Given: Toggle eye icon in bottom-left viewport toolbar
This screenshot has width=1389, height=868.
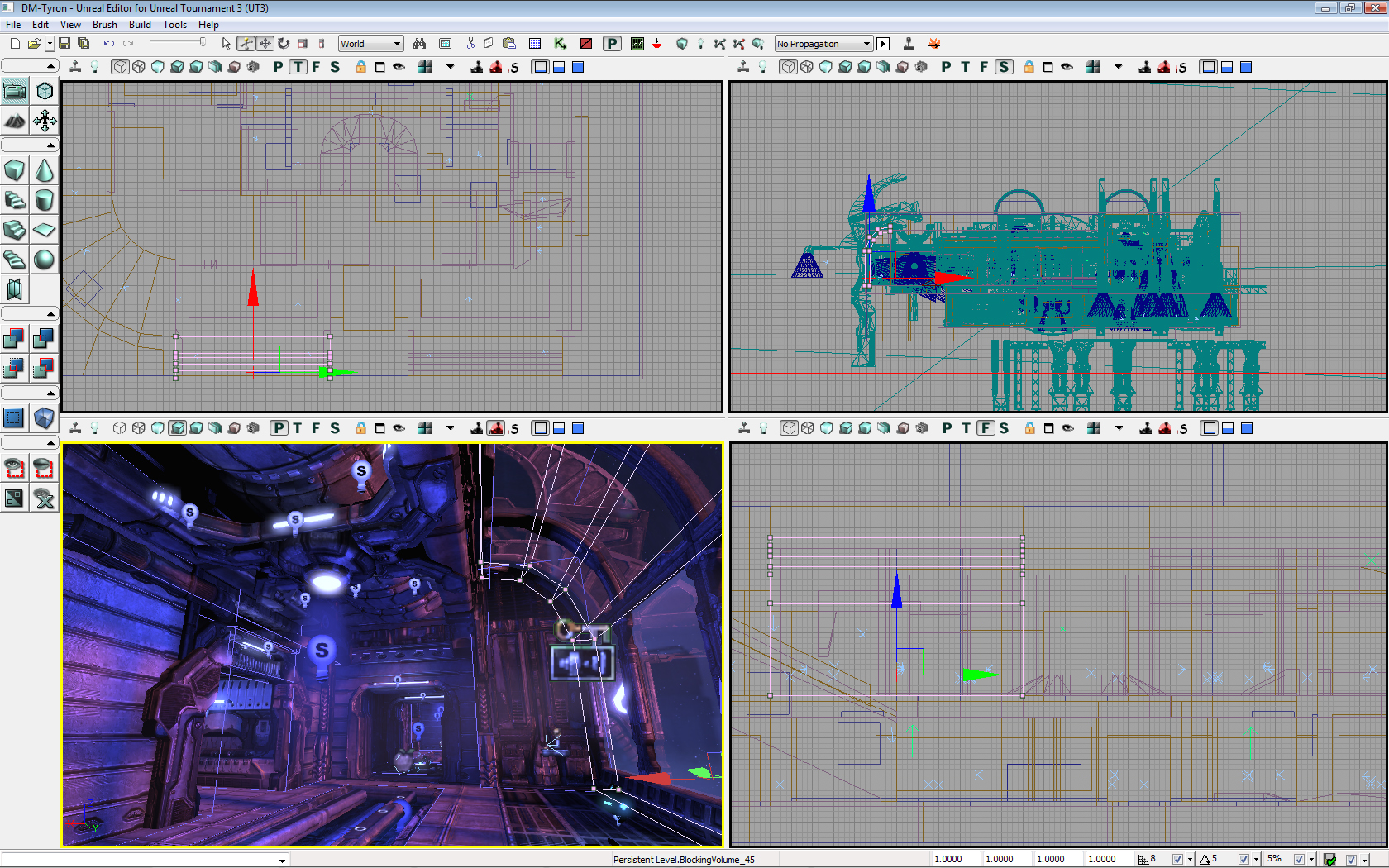Looking at the screenshot, I should (399, 428).
